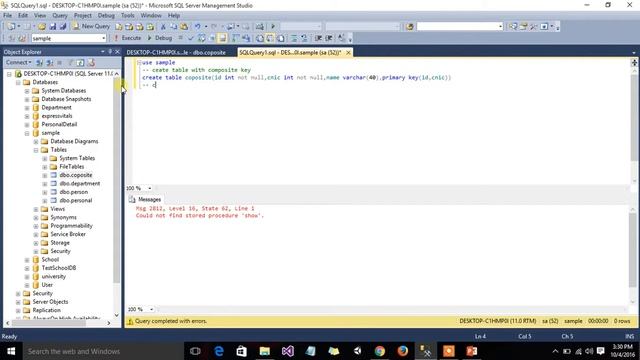Click the Object Explorer Refresh icon

[80, 62]
